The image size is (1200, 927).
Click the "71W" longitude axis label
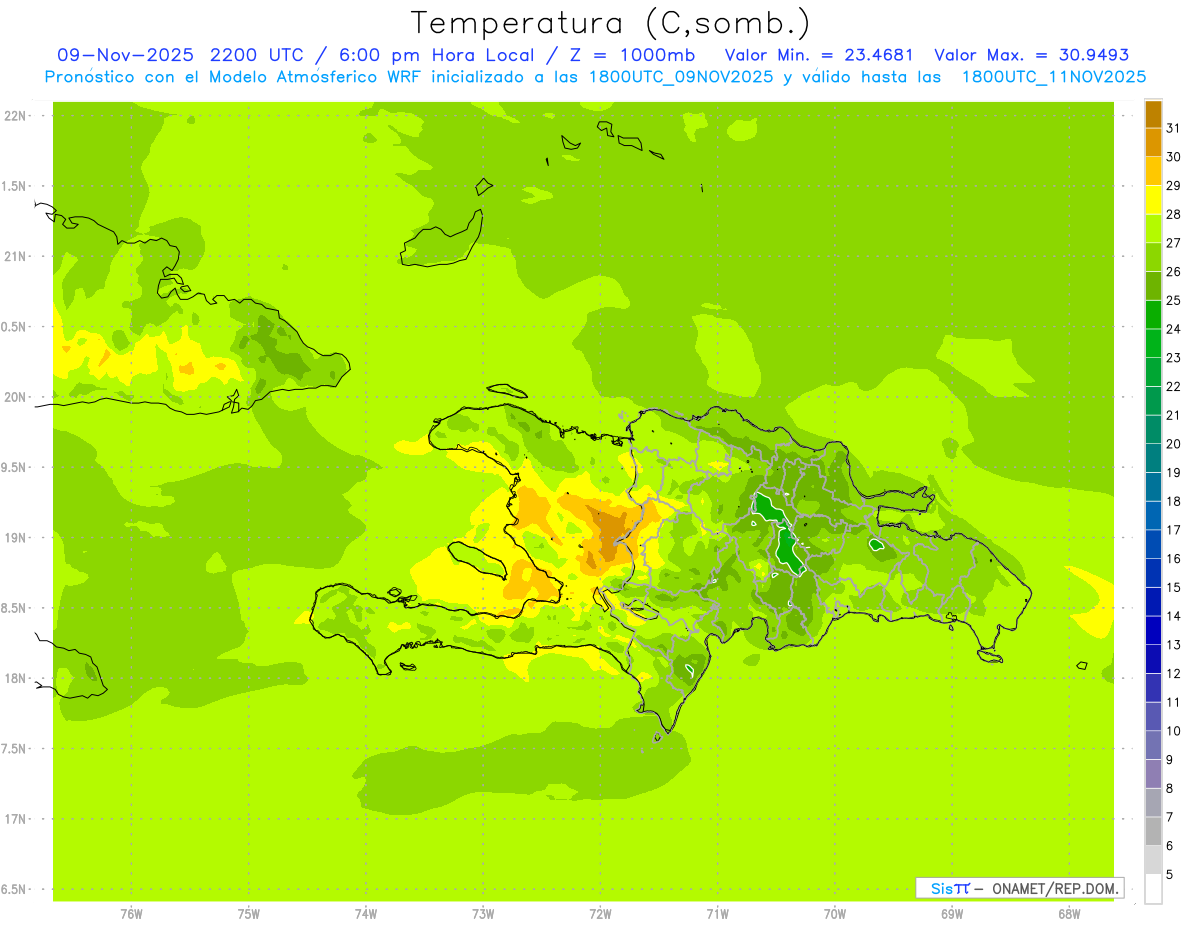[717, 914]
